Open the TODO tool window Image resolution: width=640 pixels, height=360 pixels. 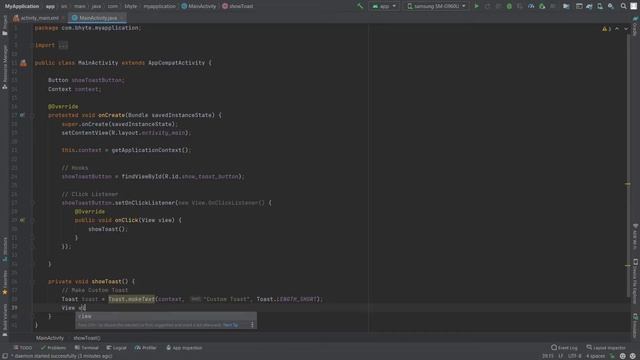[23, 348]
